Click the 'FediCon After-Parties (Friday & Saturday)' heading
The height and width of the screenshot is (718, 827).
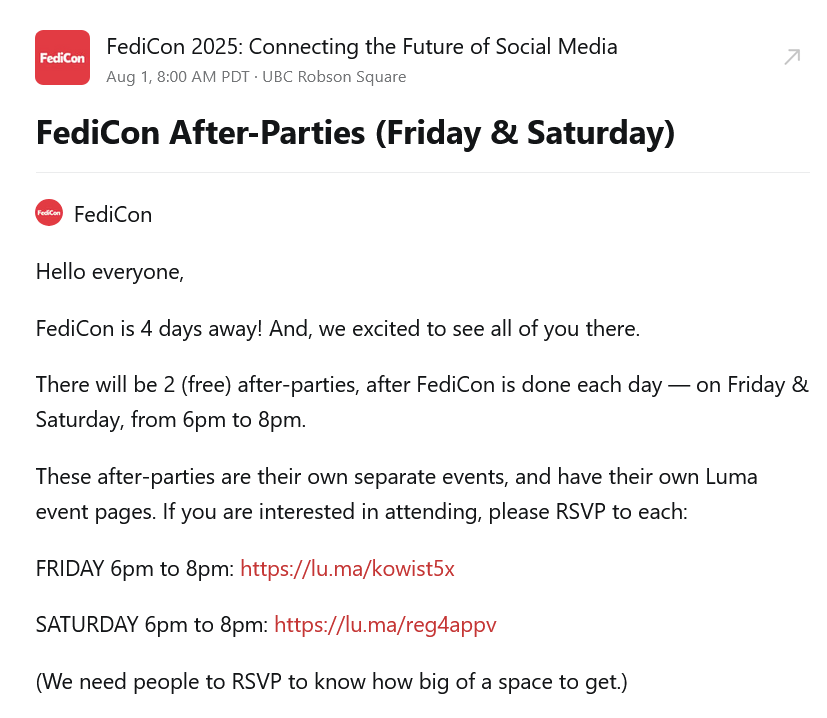(355, 132)
